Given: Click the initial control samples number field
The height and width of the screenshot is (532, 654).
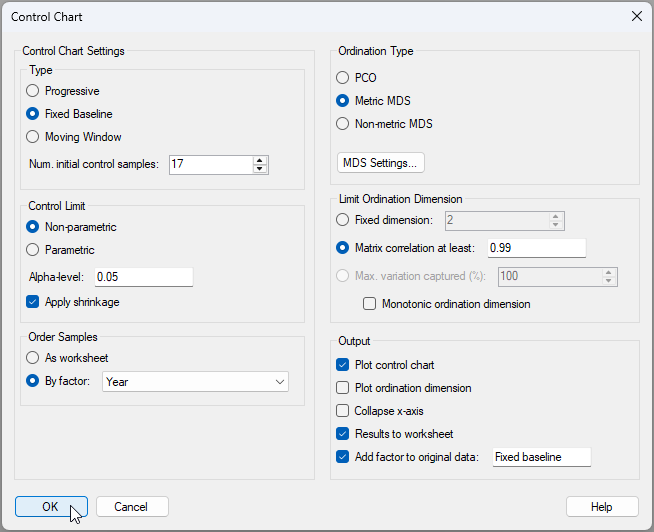Looking at the screenshot, I should [x=210, y=165].
